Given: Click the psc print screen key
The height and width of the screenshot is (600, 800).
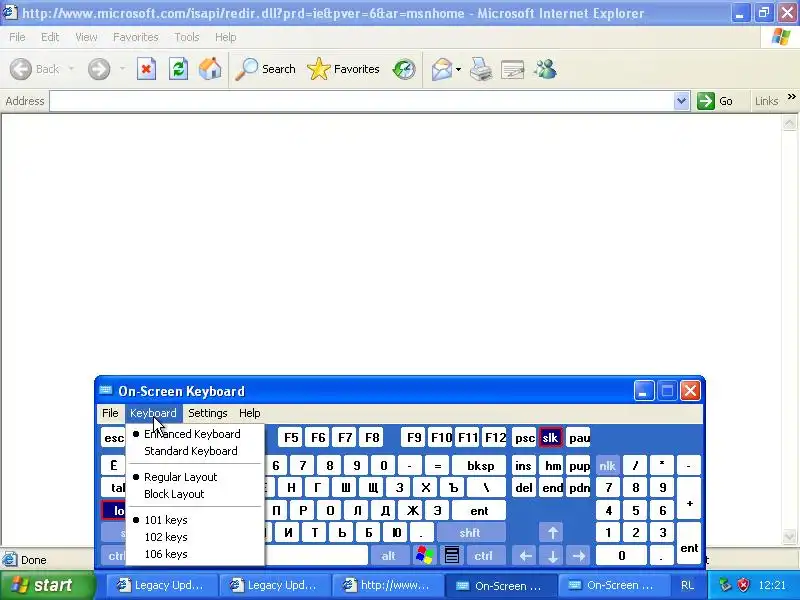Looking at the screenshot, I should (x=524, y=438).
